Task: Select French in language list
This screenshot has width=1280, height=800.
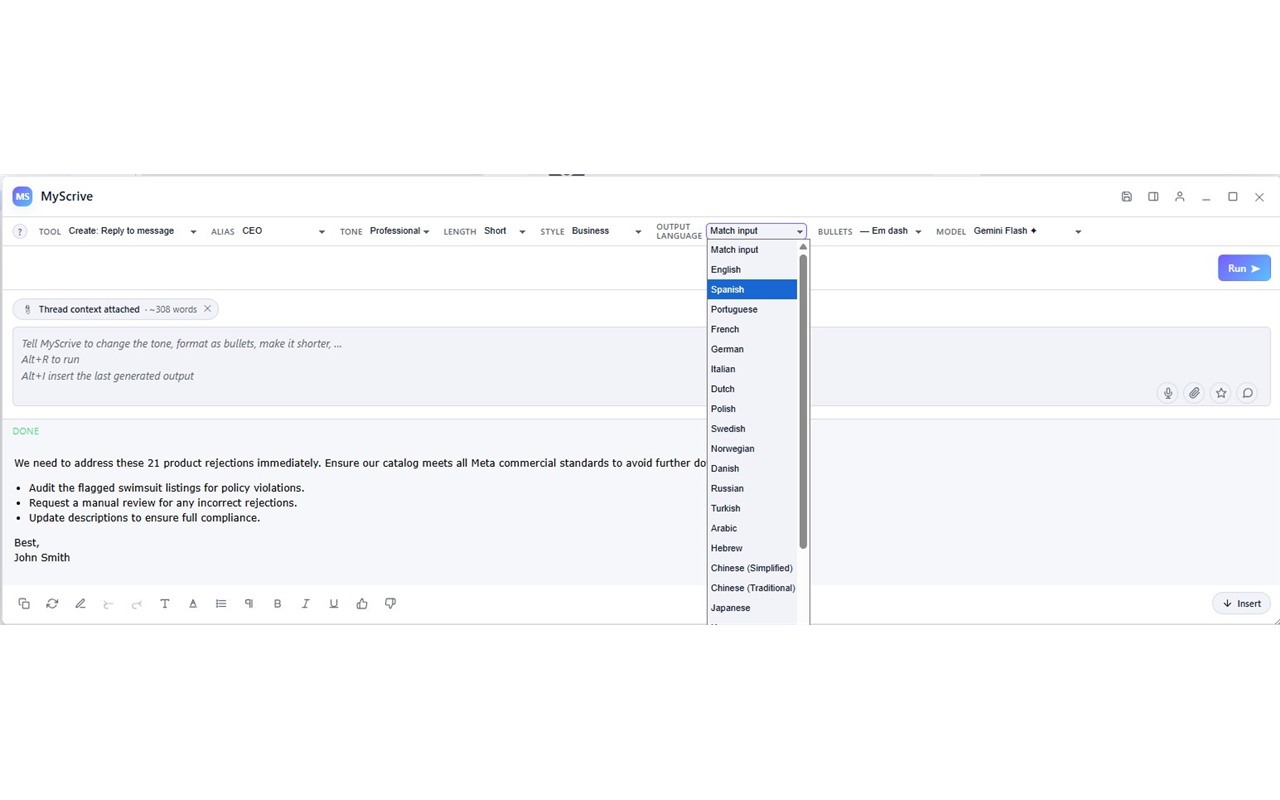Action: (x=752, y=330)
